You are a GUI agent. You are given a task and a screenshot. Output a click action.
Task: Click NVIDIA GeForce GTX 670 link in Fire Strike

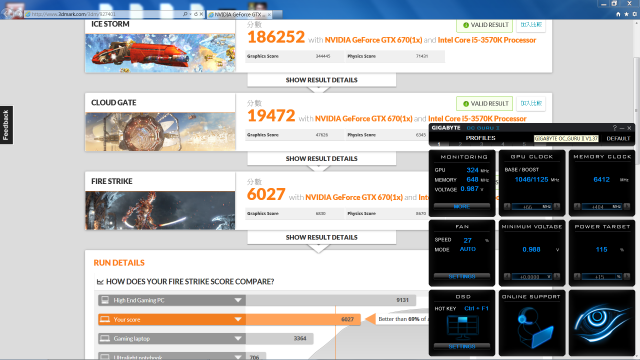click(354, 197)
